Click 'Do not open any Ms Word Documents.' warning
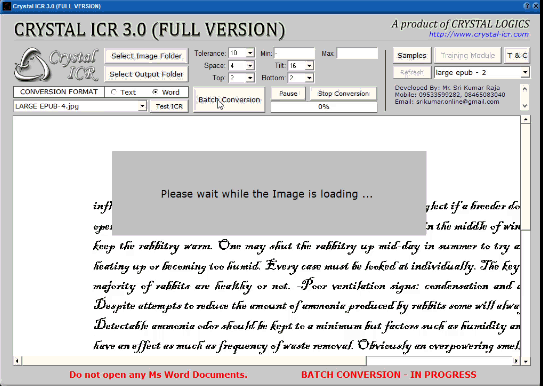This screenshot has height=386, width=543. 158,375
